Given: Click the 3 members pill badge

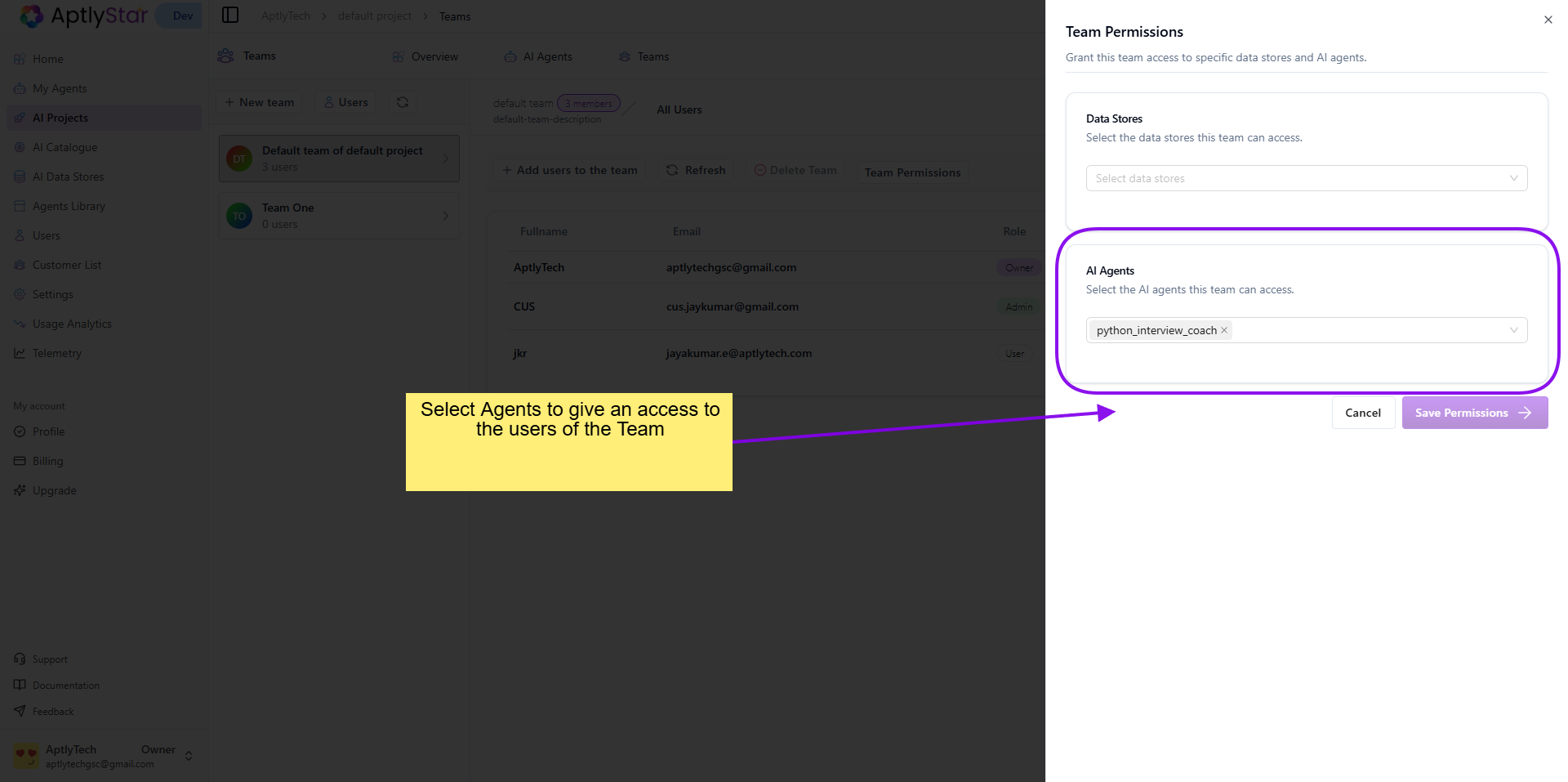Looking at the screenshot, I should click(588, 103).
